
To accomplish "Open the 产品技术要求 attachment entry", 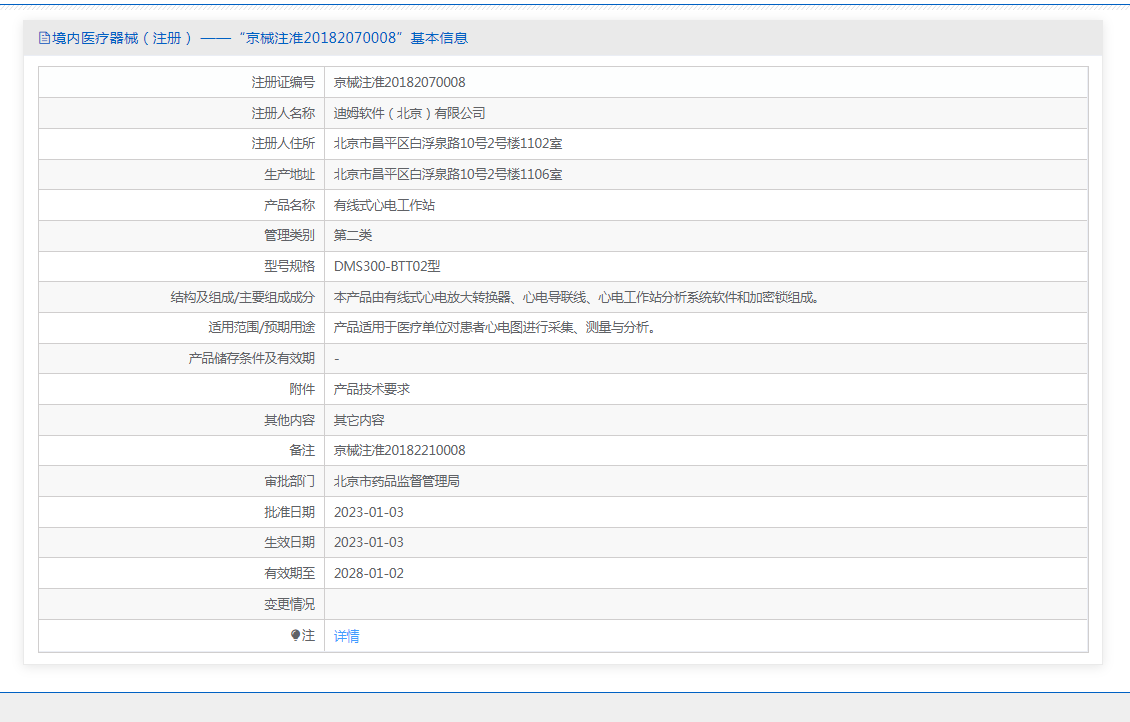I will pyautogui.click(x=371, y=389).
